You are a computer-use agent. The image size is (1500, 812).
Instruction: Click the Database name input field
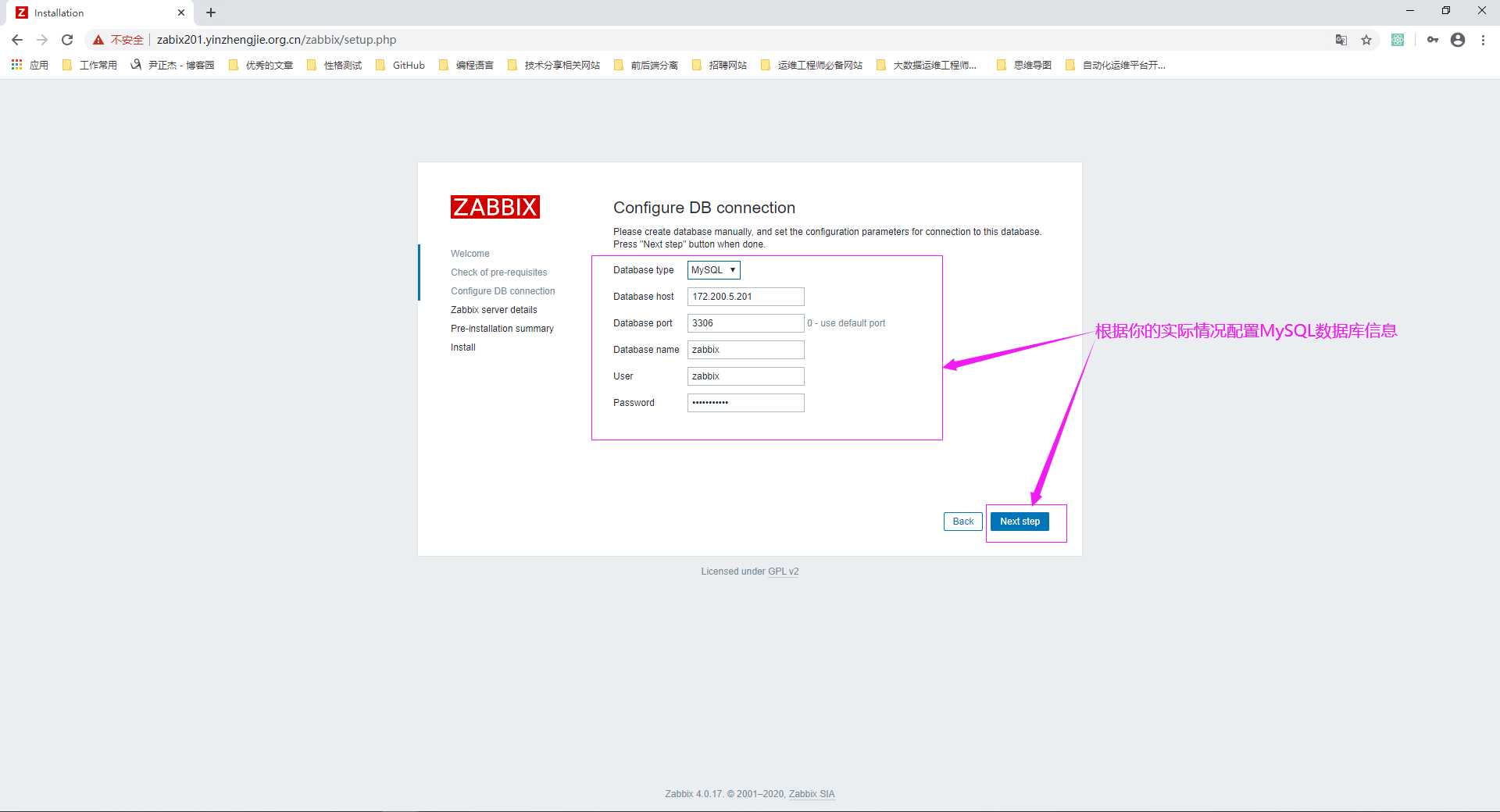(745, 350)
